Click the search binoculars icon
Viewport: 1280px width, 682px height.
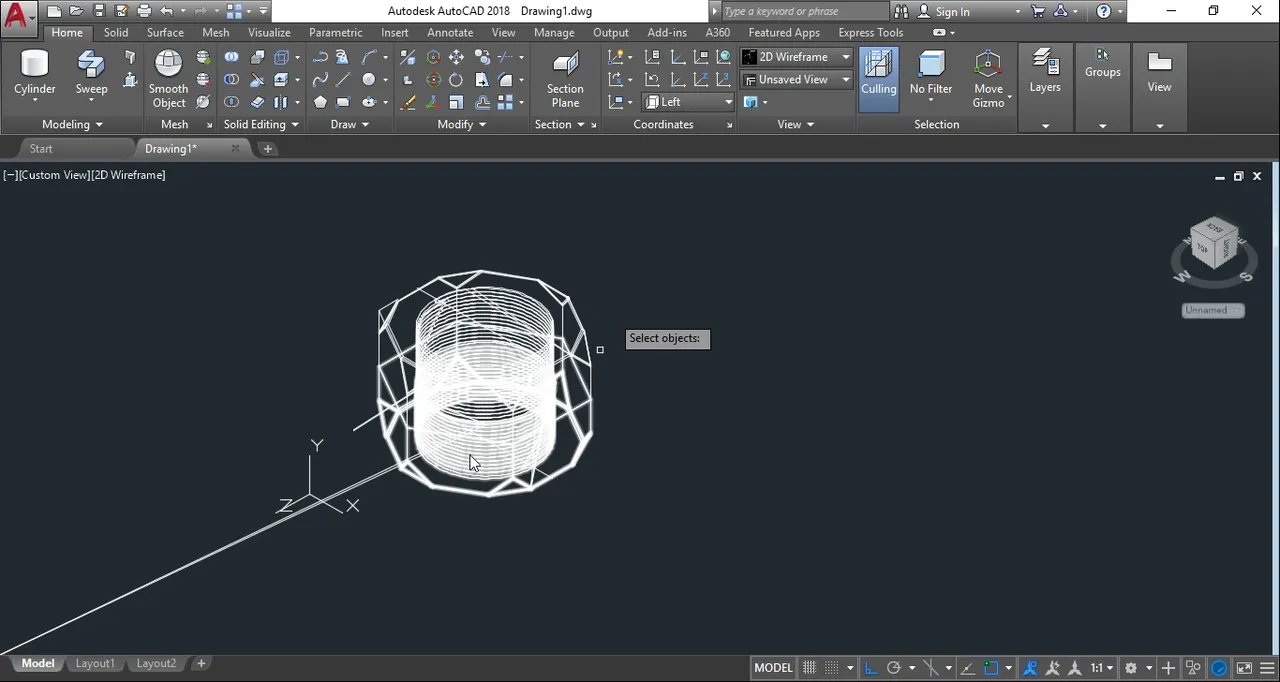[x=901, y=11]
